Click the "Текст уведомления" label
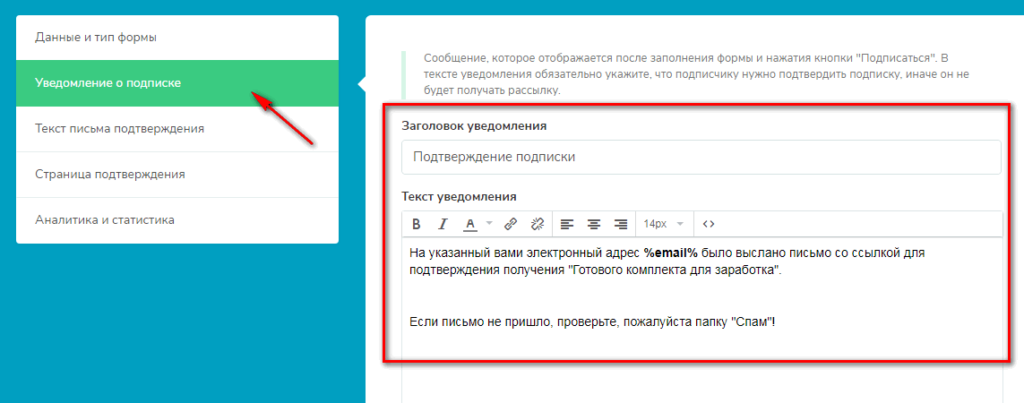The width and height of the screenshot is (1024, 403). (x=459, y=196)
